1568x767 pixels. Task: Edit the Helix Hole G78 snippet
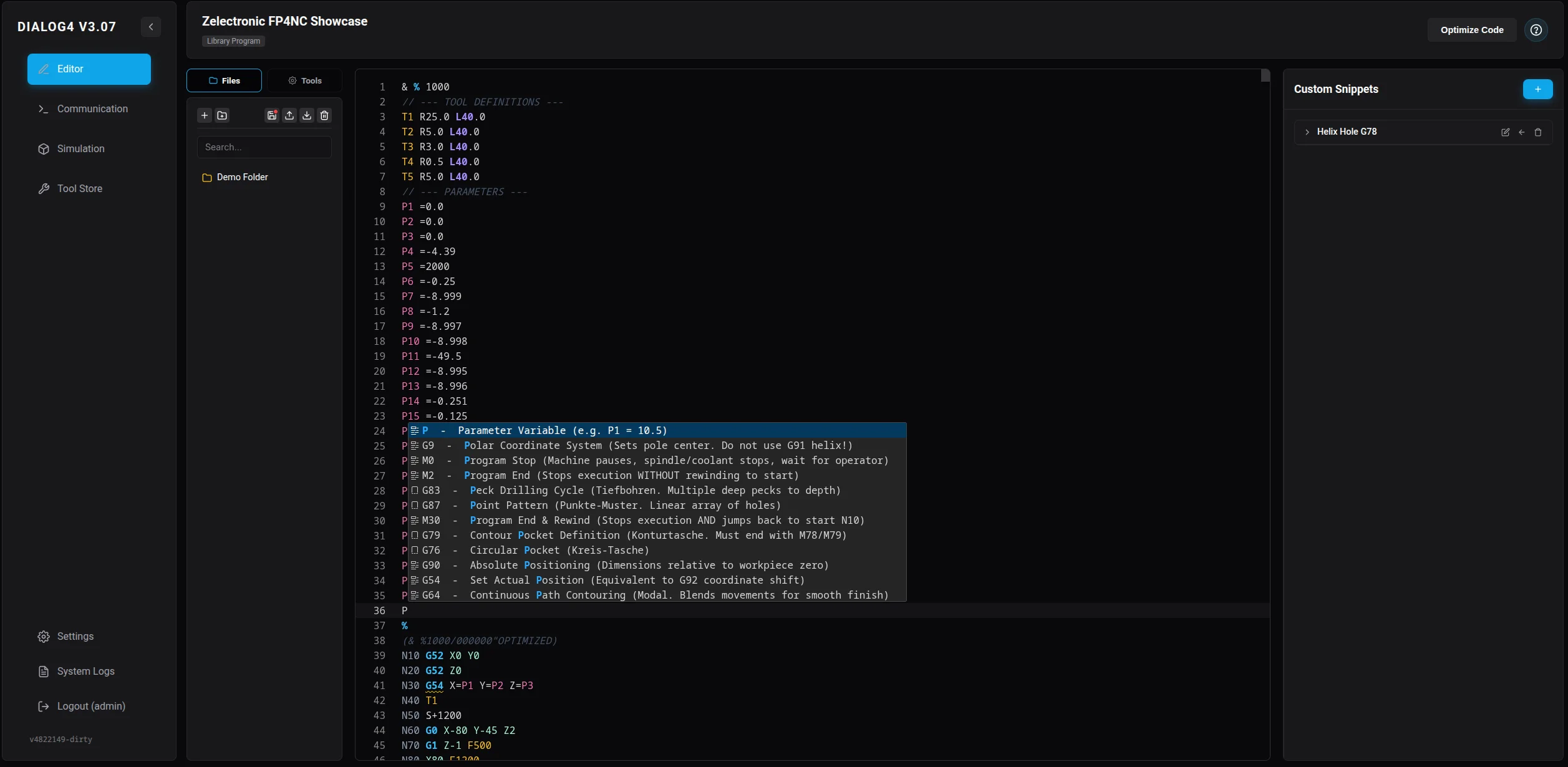coord(1506,132)
